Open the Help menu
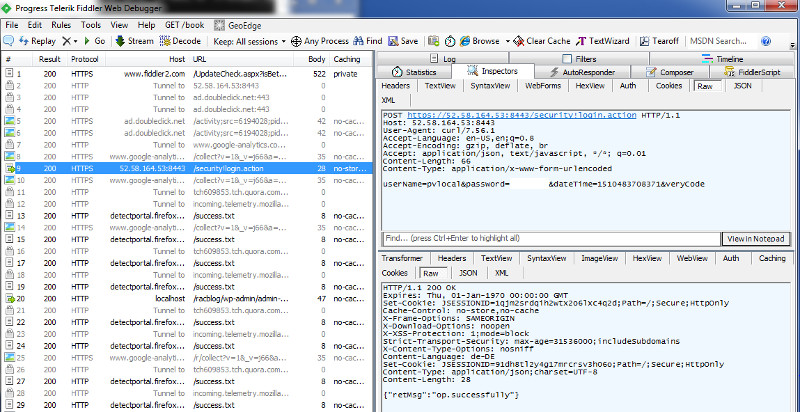 [x=146, y=25]
